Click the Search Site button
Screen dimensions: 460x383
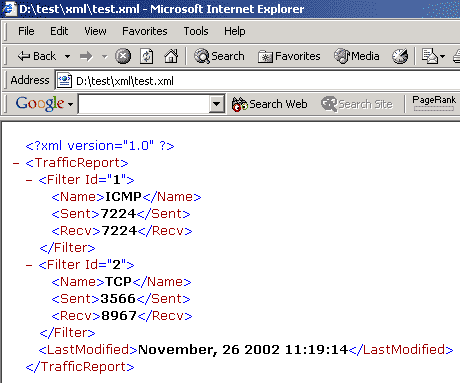point(357,104)
